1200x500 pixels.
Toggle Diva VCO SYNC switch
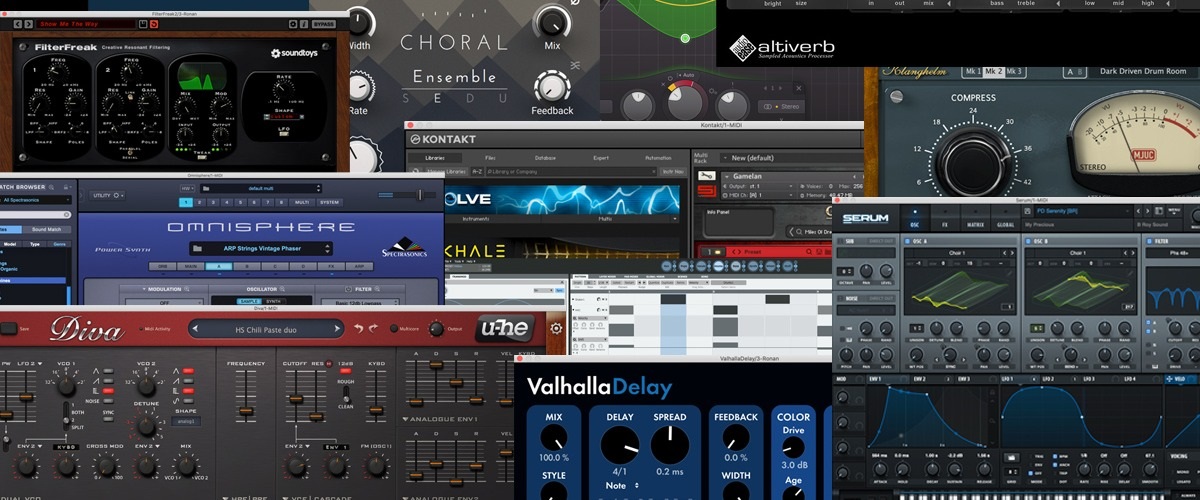click(108, 419)
